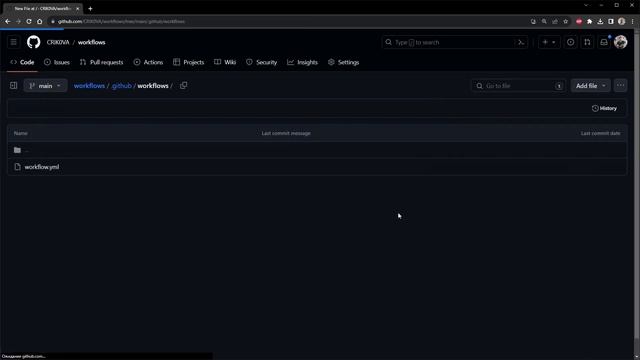Navigate to the workflows root breadcrumb
640x360 pixels.
point(89,86)
